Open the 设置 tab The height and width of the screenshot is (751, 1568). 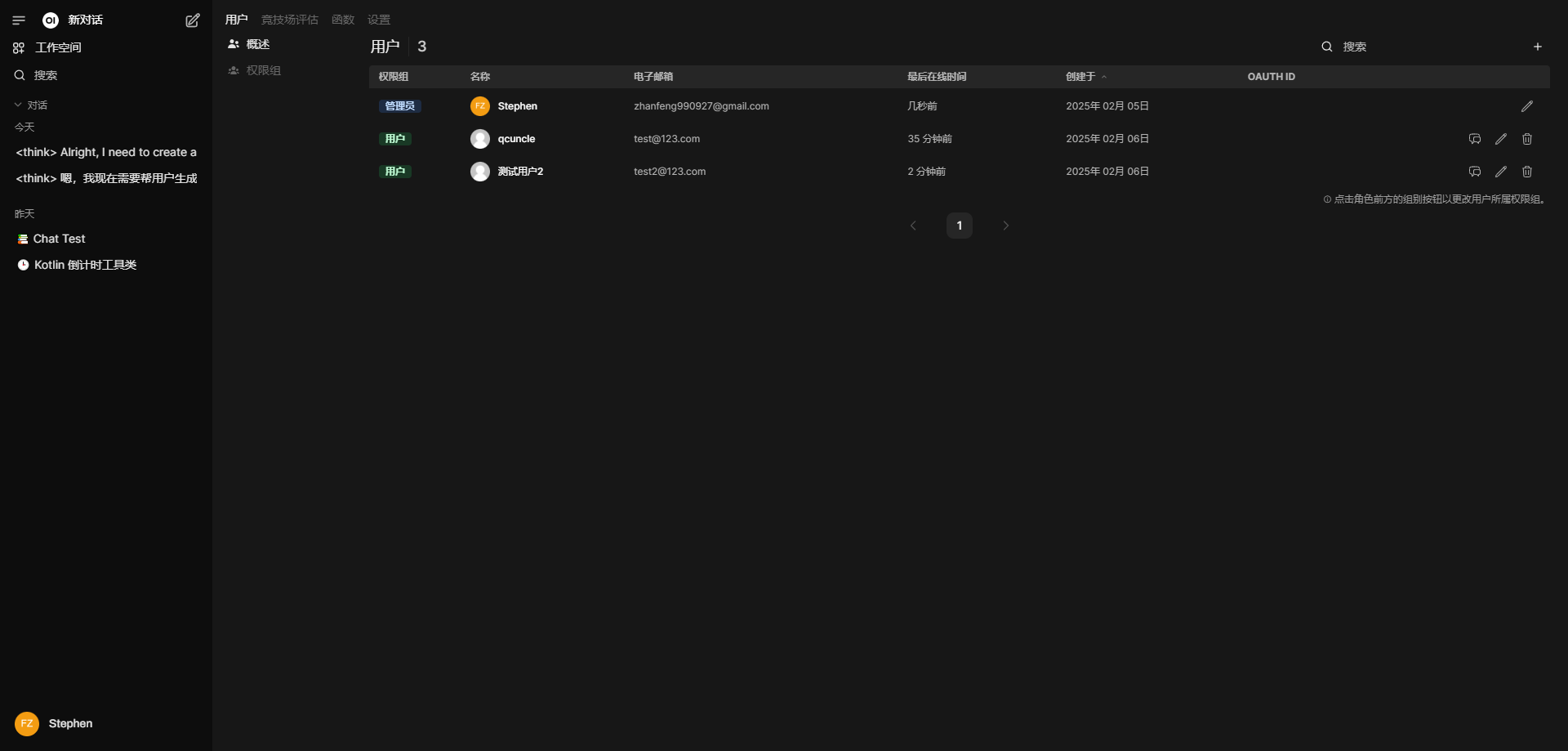click(x=378, y=20)
